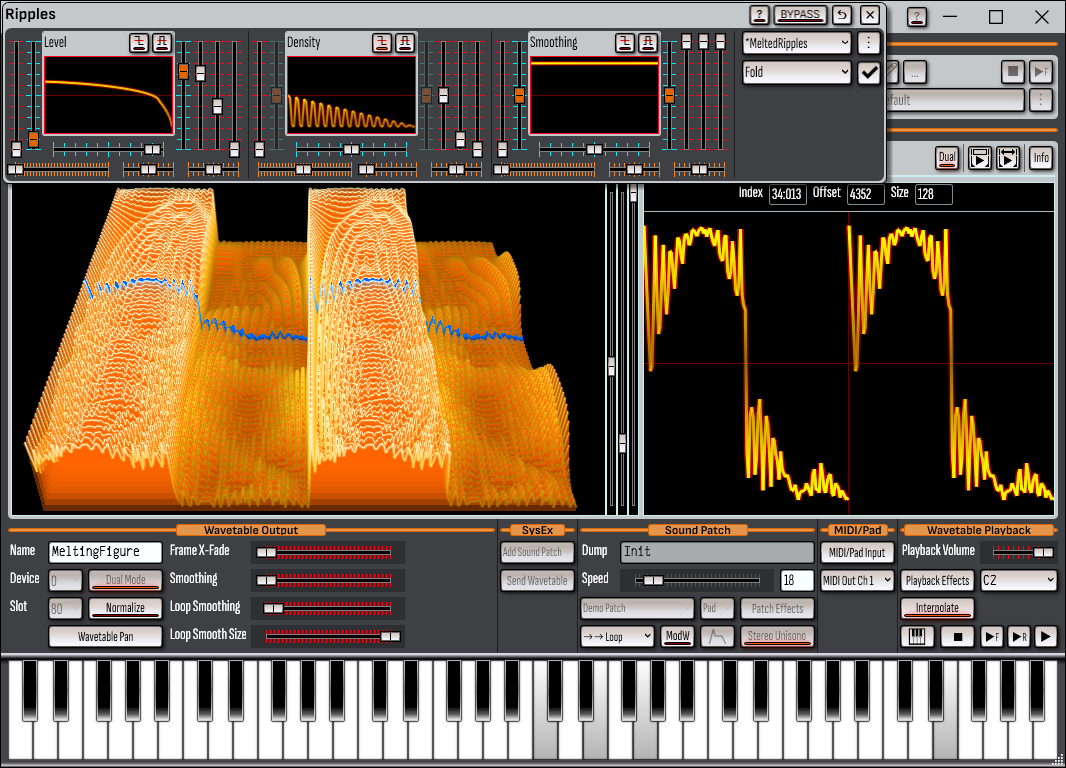Screen dimensions: 1066x768
Task: Click the left curve-mode icon beside Density
Action: (x=382, y=43)
